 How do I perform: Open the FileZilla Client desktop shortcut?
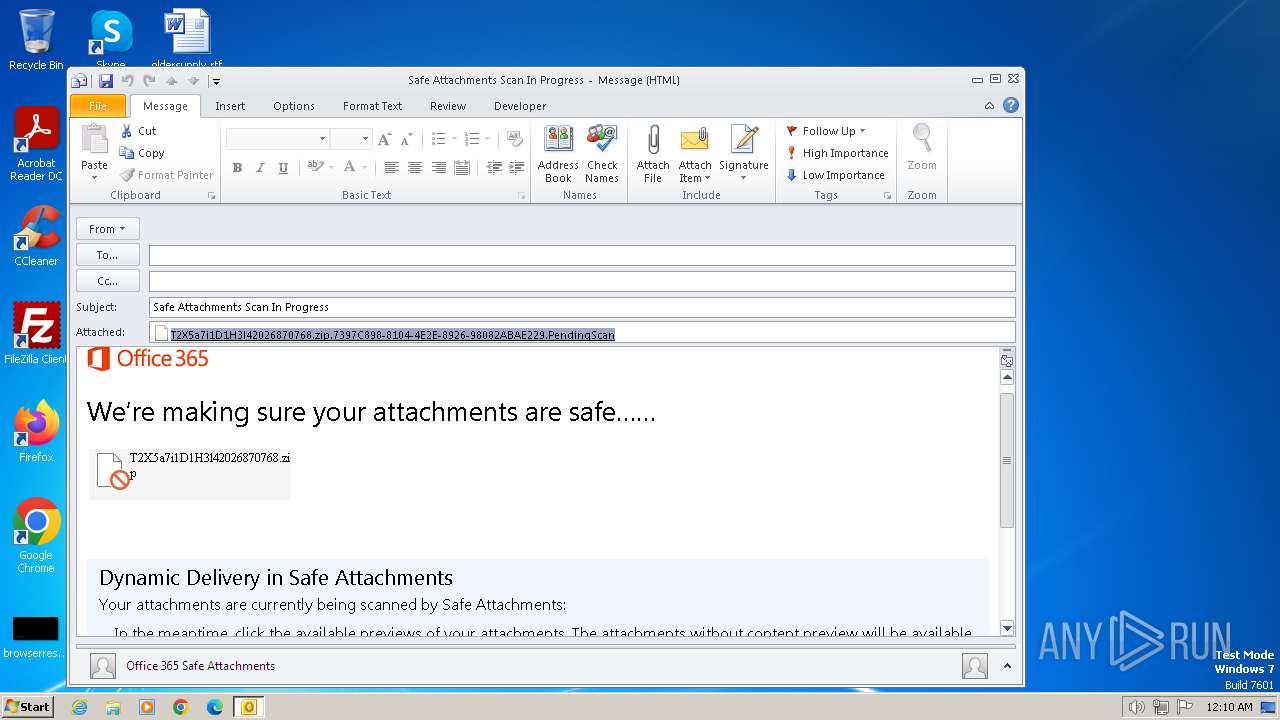coord(36,334)
